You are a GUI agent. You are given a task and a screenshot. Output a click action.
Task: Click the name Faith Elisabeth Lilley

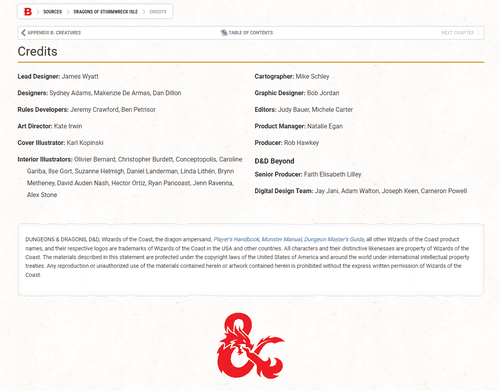tap(333, 174)
